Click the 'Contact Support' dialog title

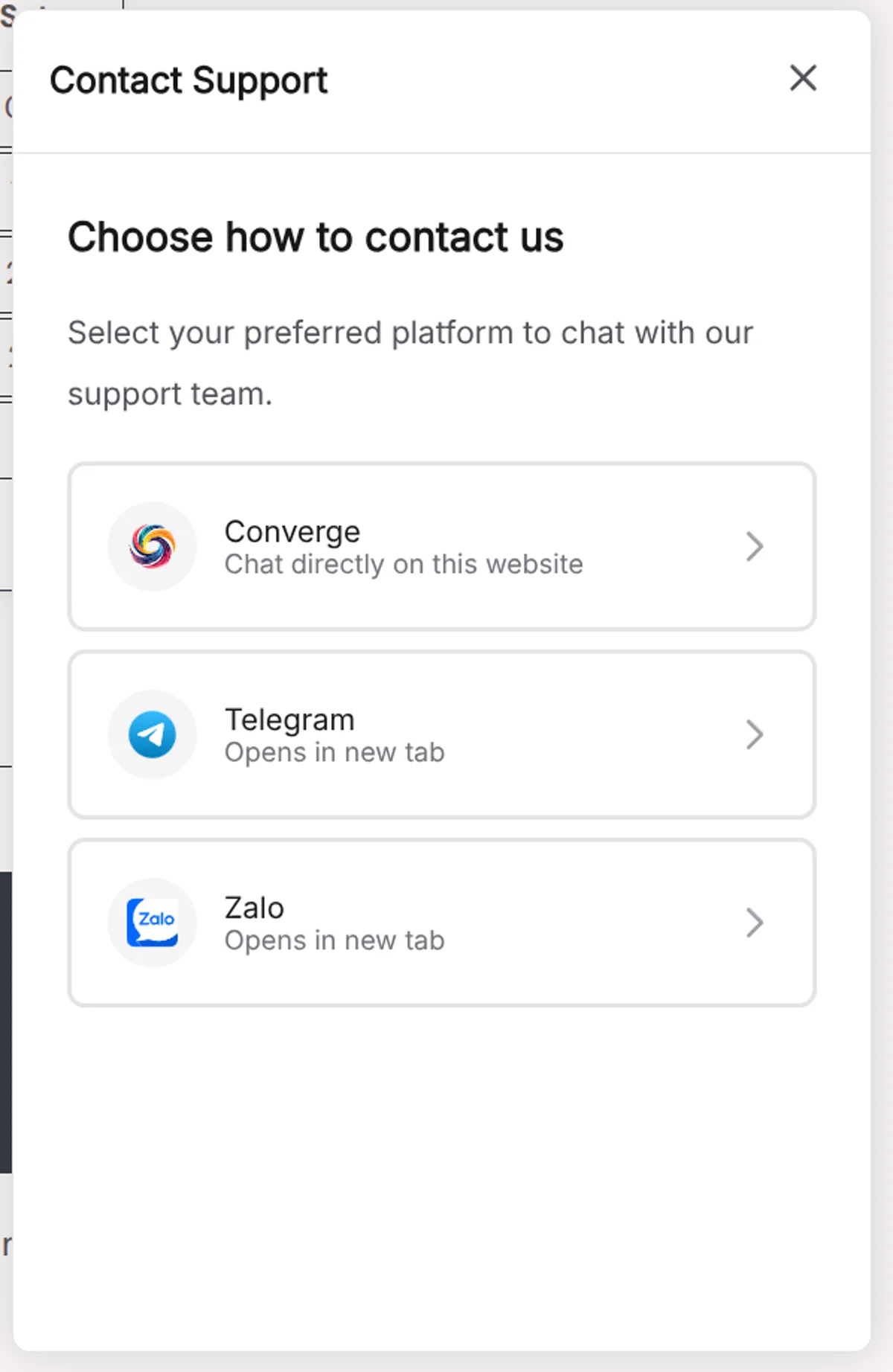click(188, 80)
